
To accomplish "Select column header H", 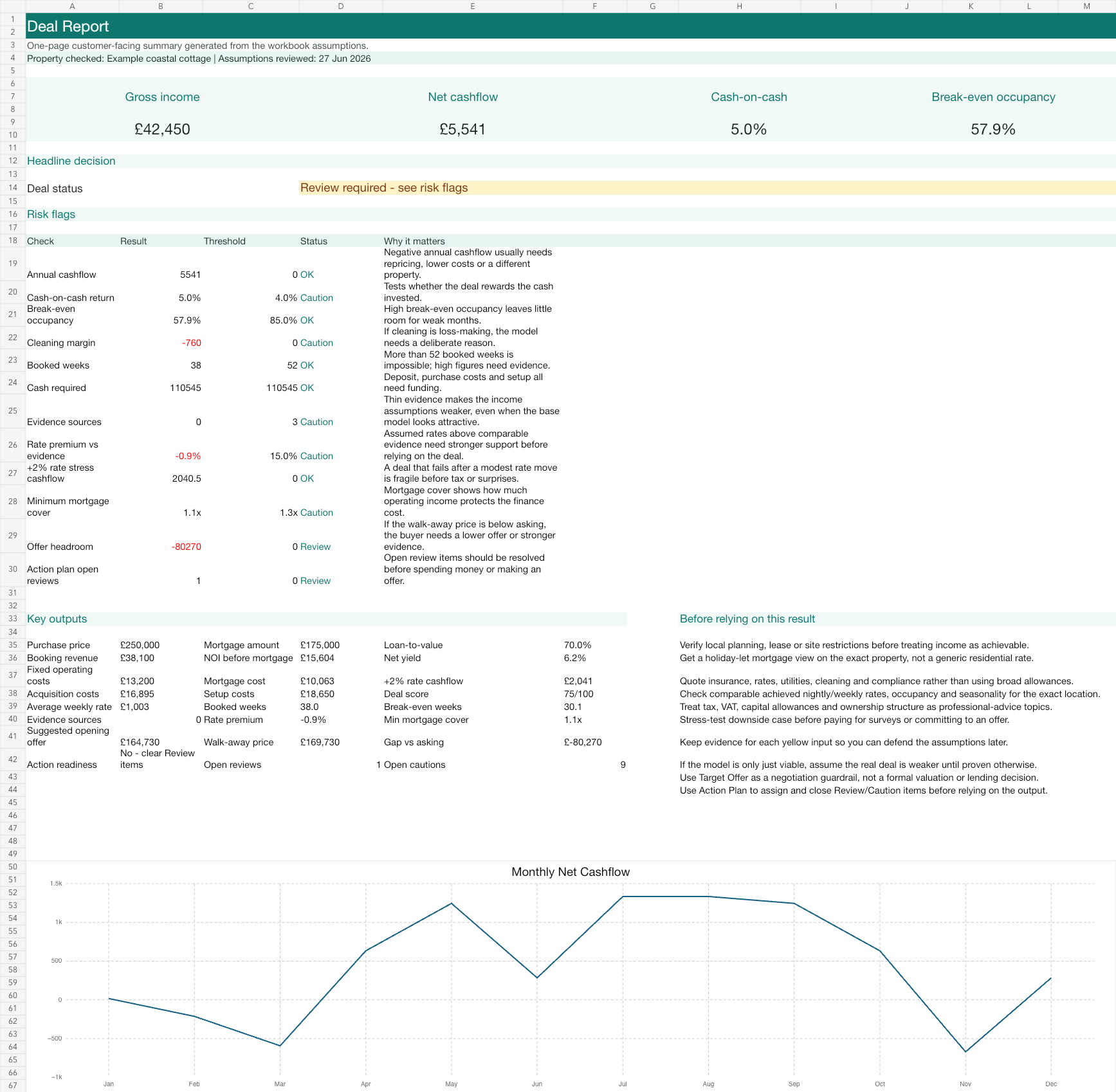I will pyautogui.click(x=739, y=6).
